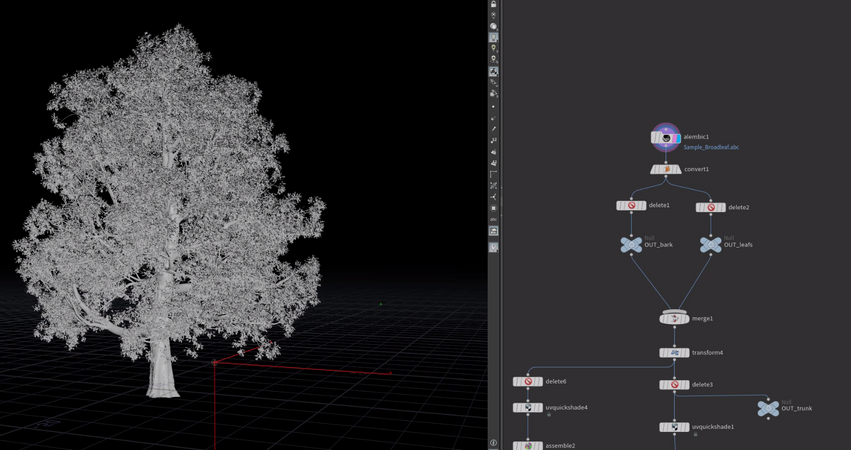Open the Sample_Broadleaf.abc file link
This screenshot has width=851, height=450.
711,147
